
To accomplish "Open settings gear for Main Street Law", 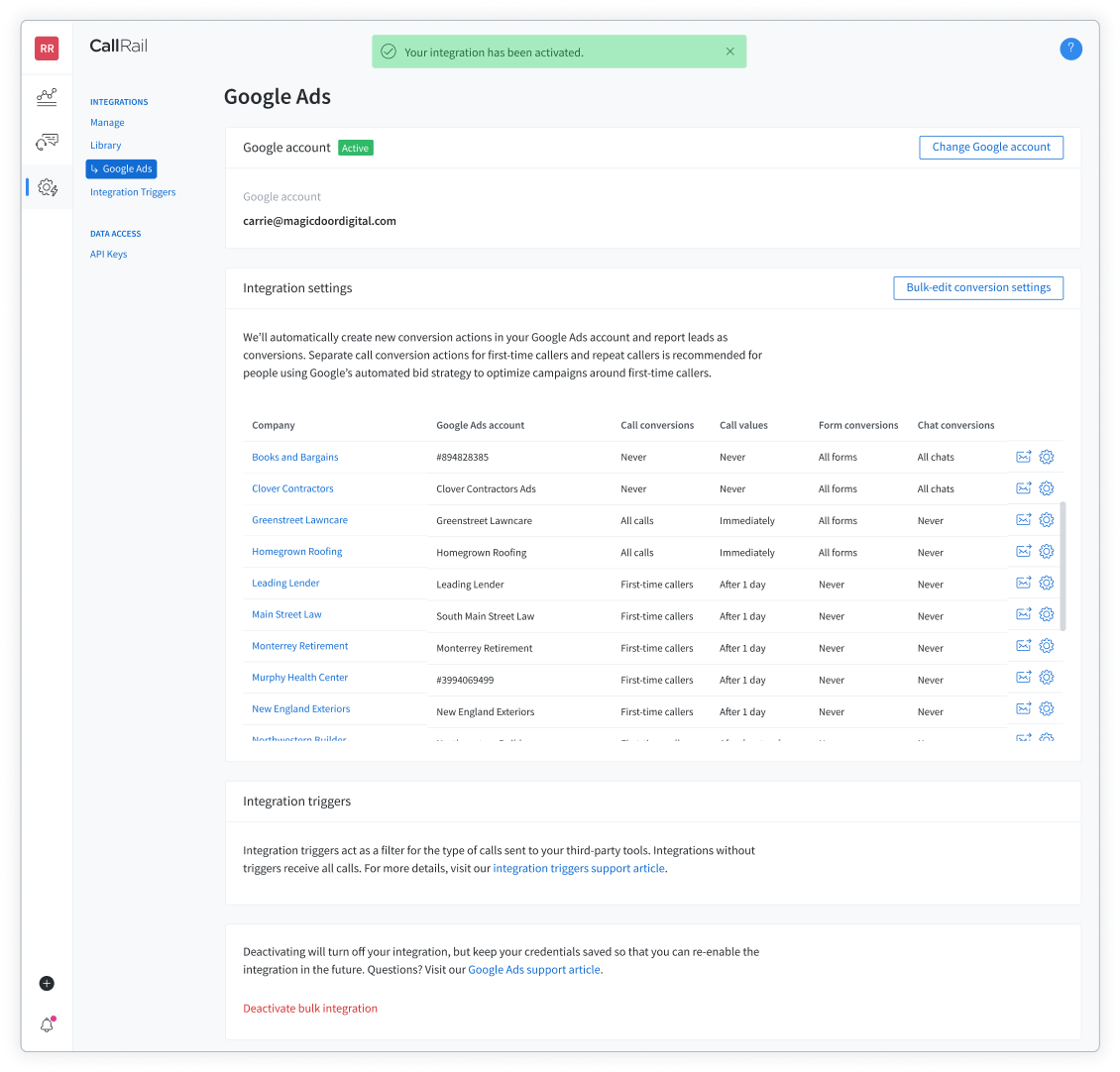I will click(1047, 614).
